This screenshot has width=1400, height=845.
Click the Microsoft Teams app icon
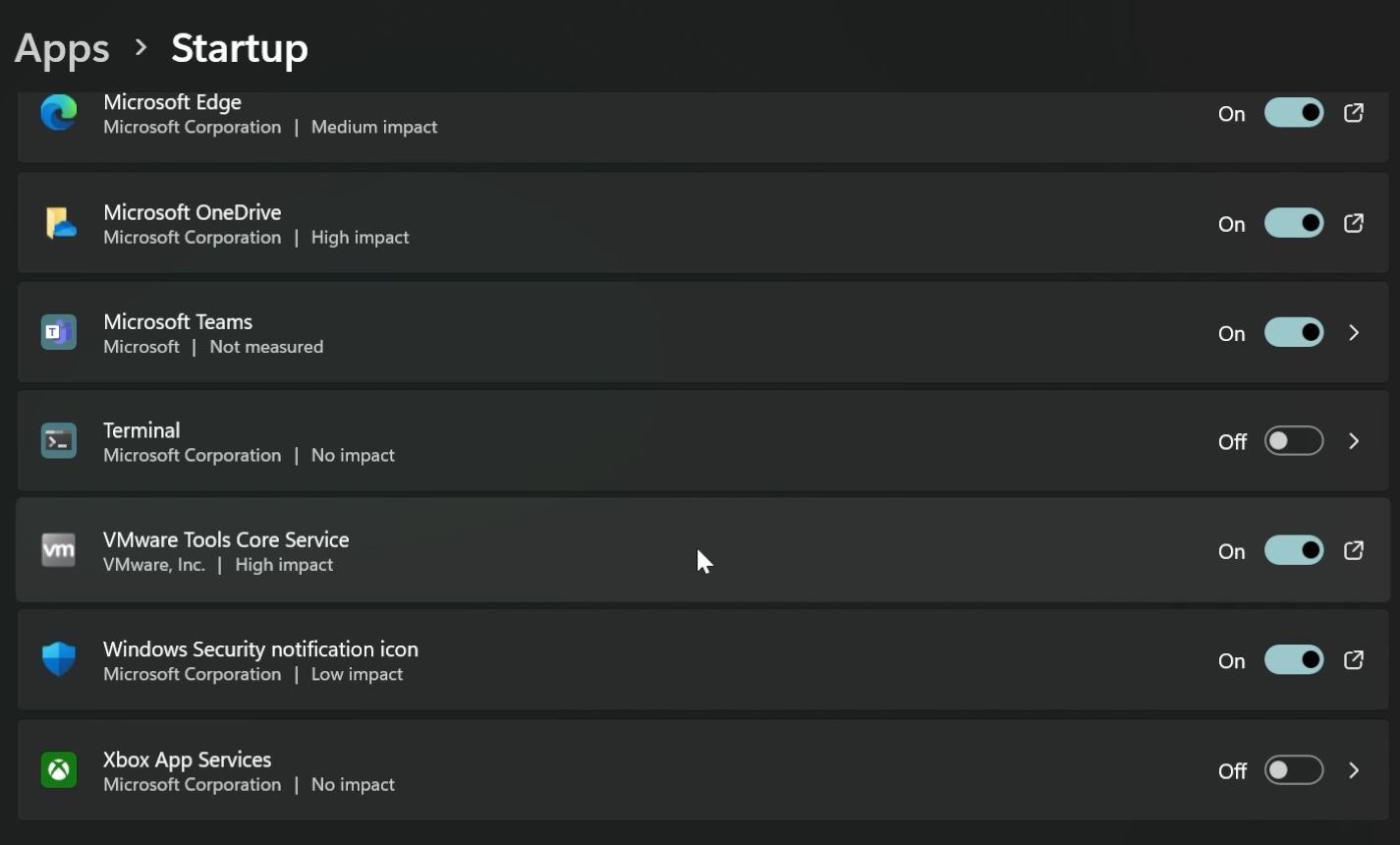58,331
